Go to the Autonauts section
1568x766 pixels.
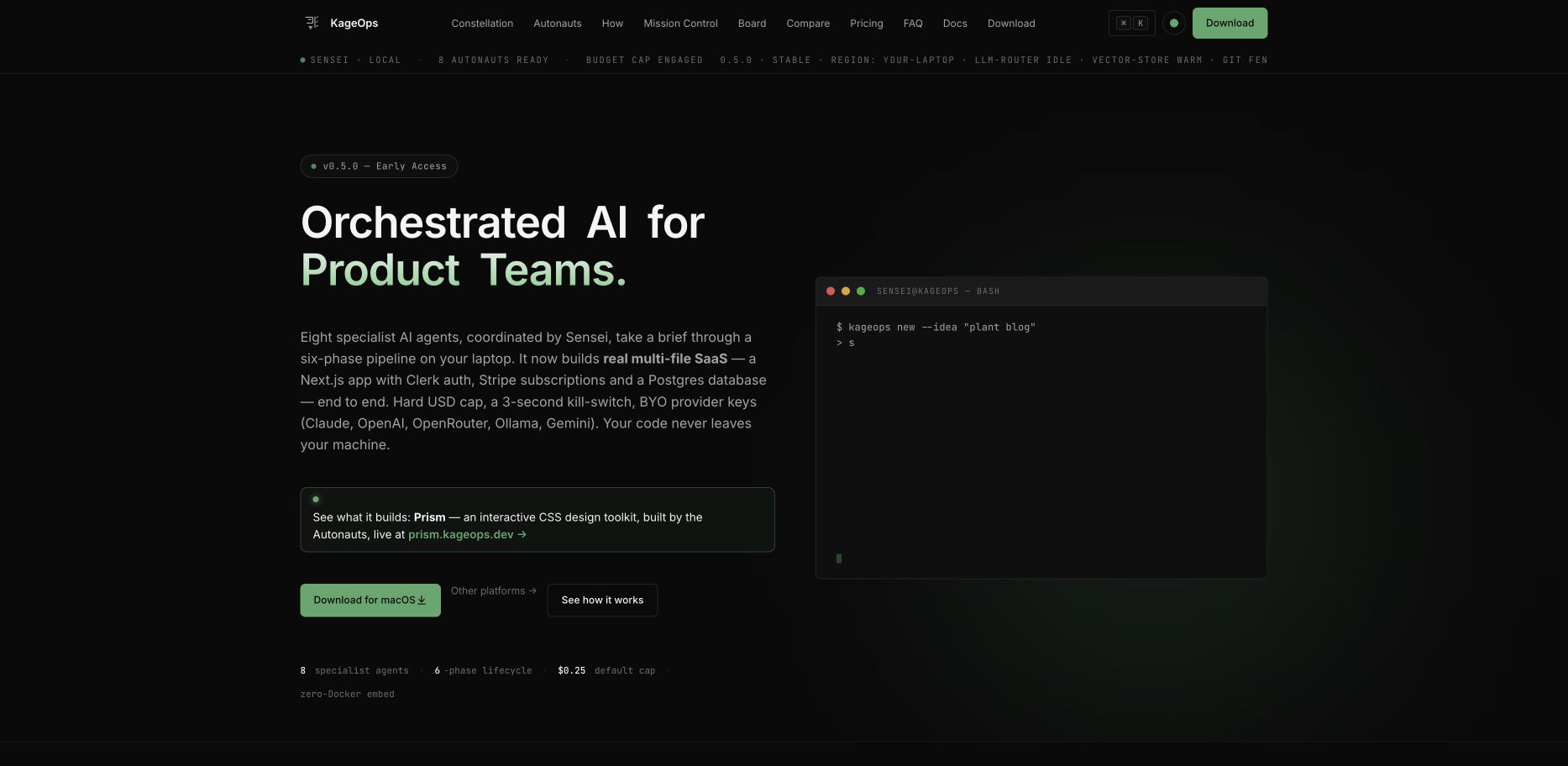[x=558, y=24]
